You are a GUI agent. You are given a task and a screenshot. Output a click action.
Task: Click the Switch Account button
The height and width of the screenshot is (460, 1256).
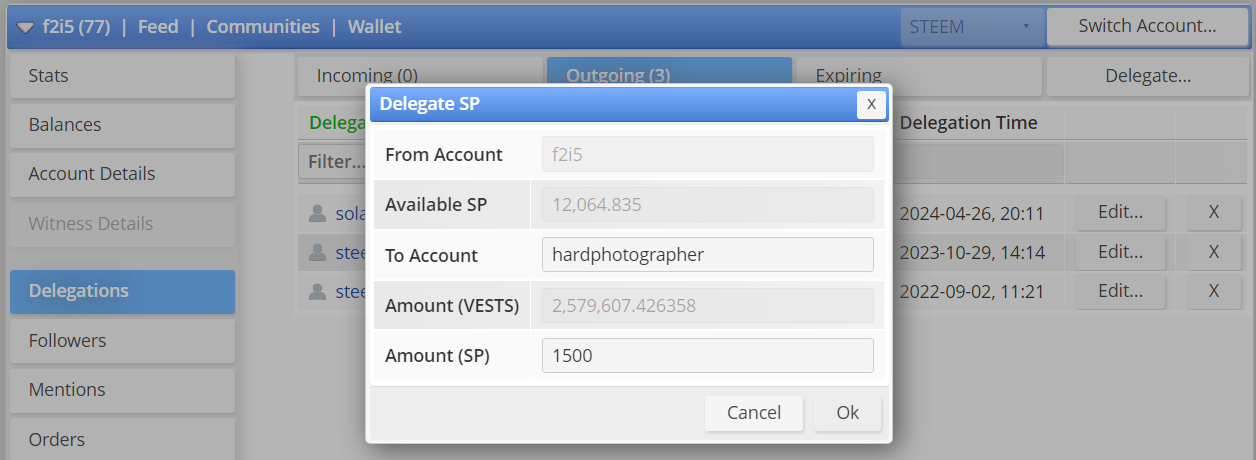(x=1147, y=27)
